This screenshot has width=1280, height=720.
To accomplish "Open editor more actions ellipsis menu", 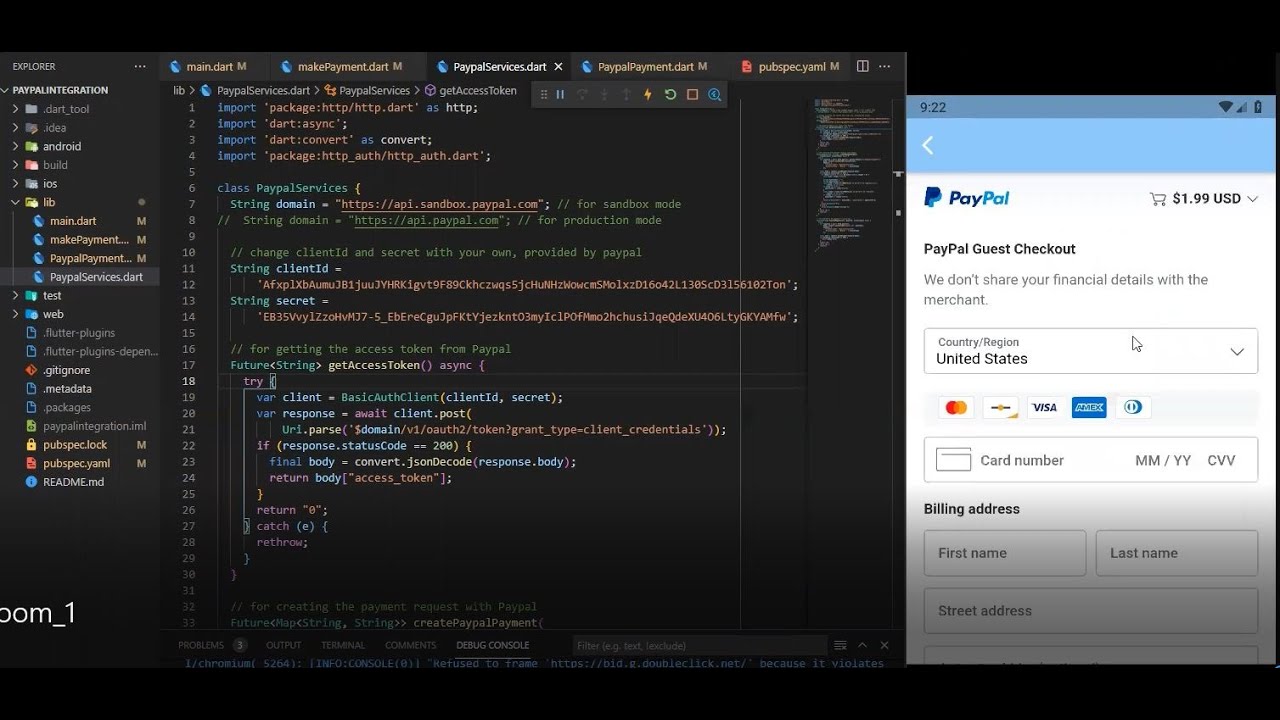I will click(x=884, y=66).
